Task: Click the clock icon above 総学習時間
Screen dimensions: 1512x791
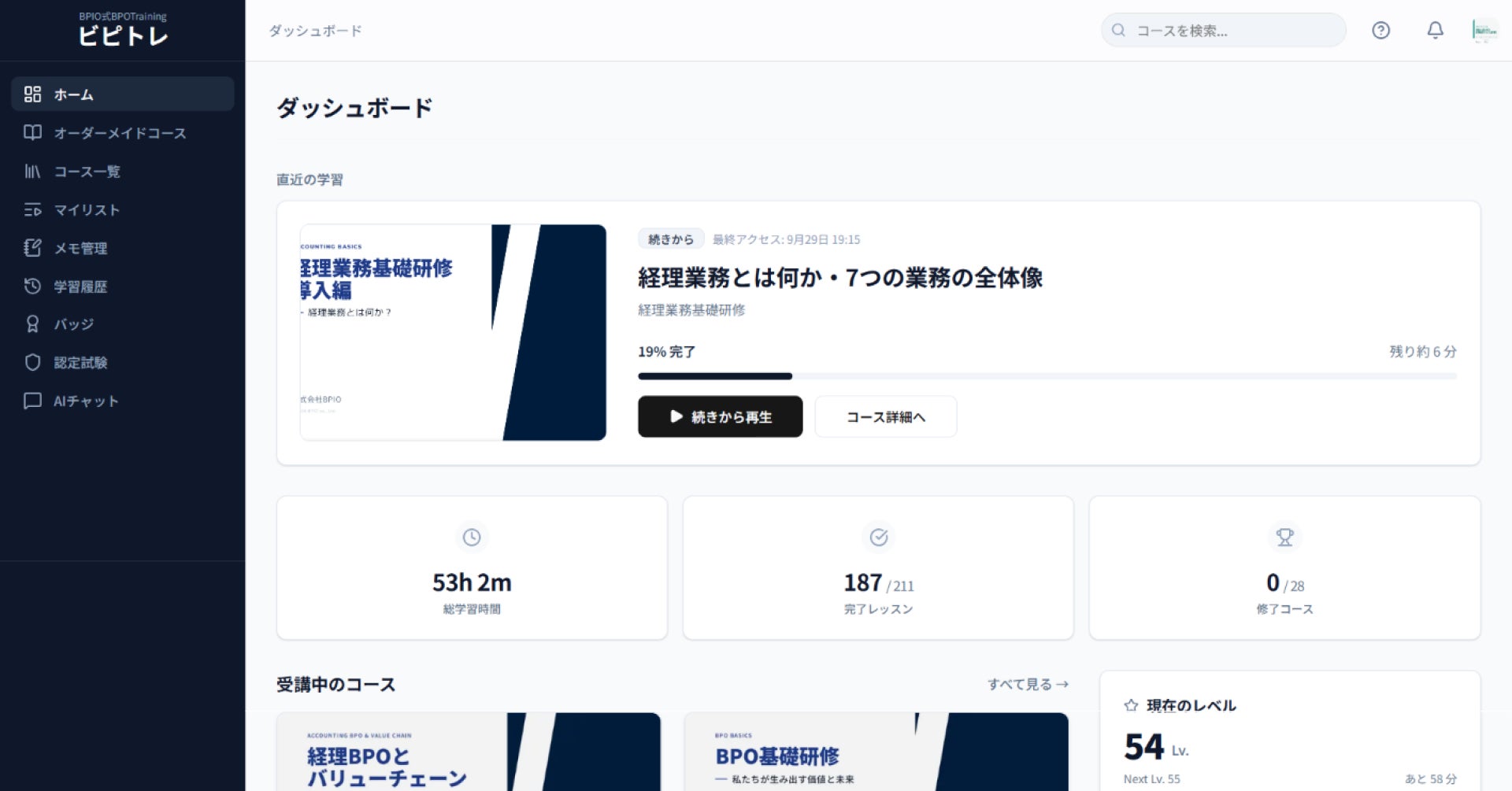Action: pos(472,537)
